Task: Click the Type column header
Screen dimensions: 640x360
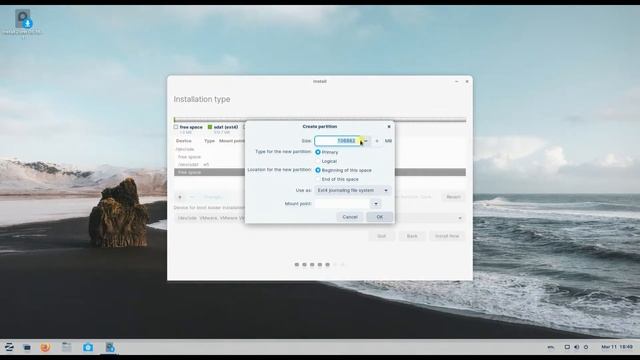Action: [x=209, y=141]
